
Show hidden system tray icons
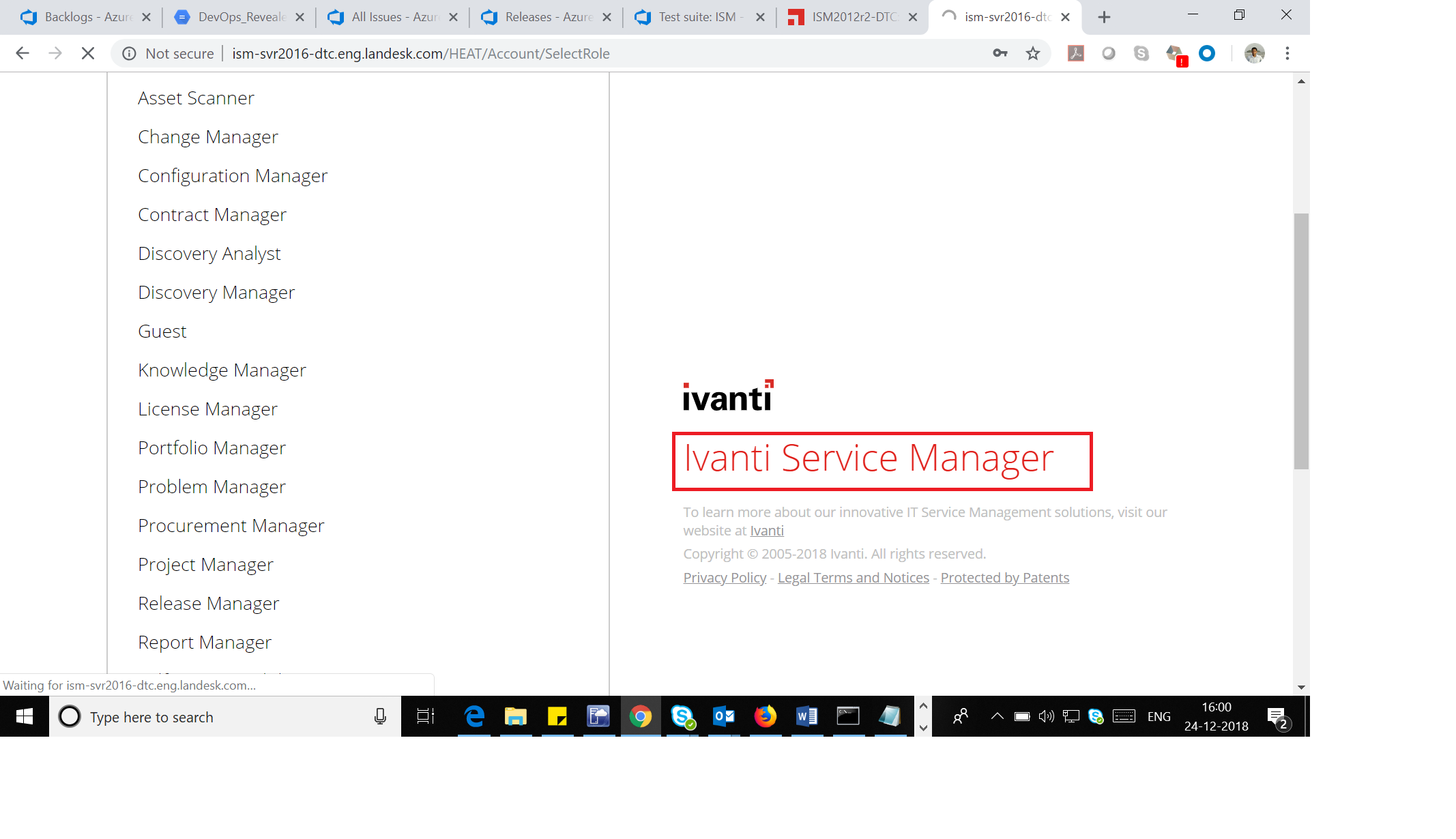tap(997, 716)
